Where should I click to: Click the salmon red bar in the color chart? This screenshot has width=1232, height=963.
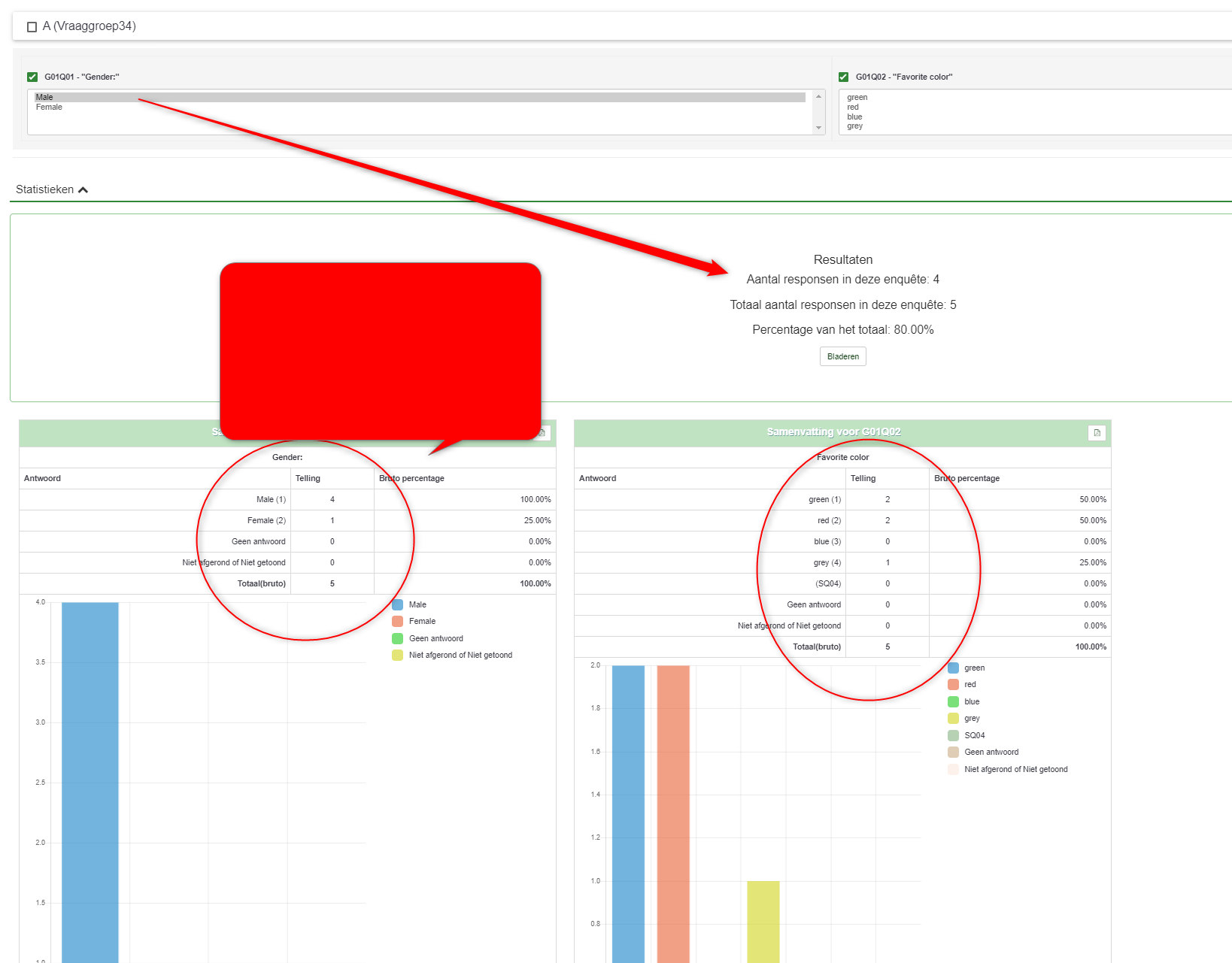pyautogui.click(x=673, y=813)
